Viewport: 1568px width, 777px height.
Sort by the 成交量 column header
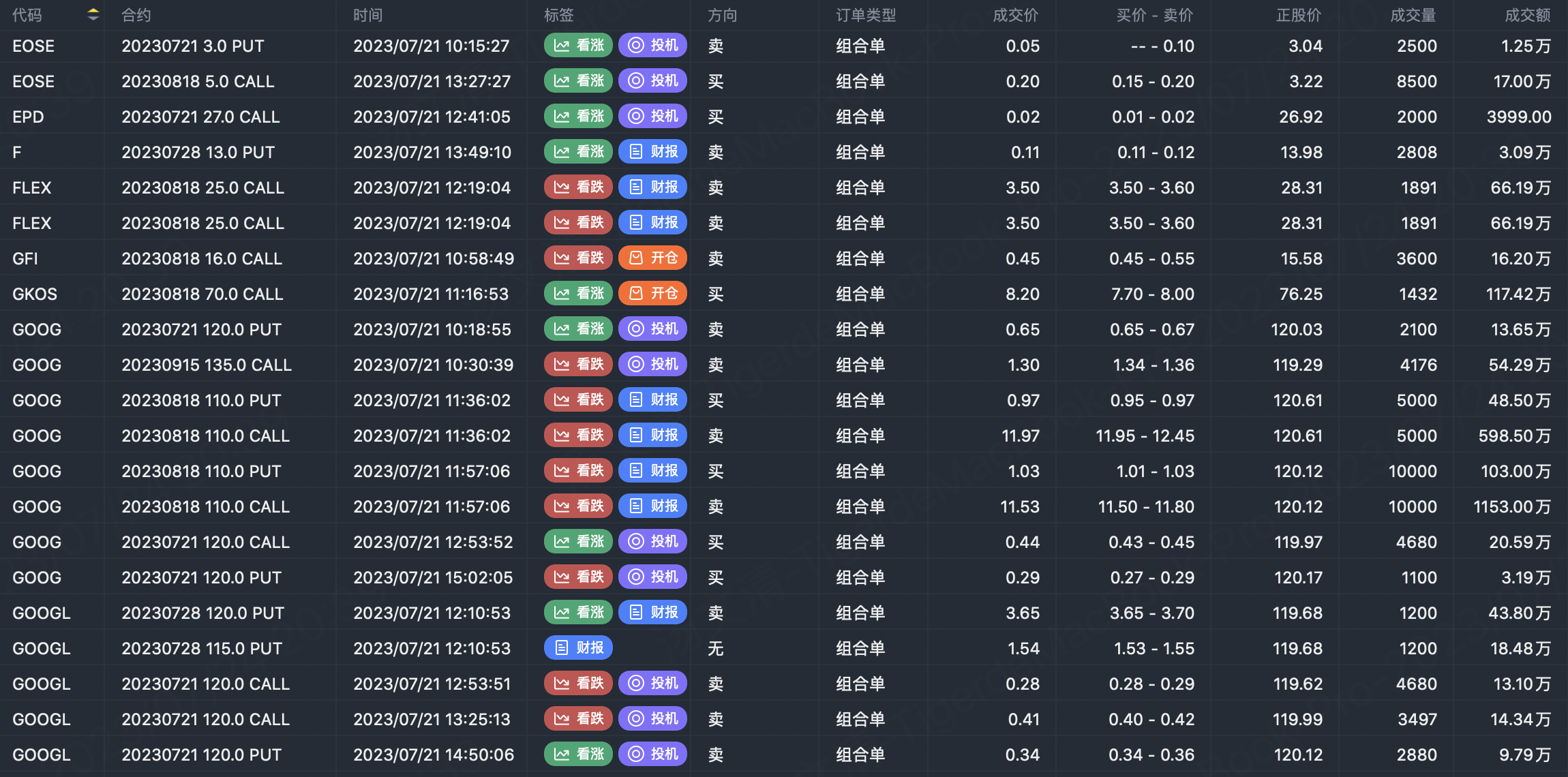tap(1413, 15)
